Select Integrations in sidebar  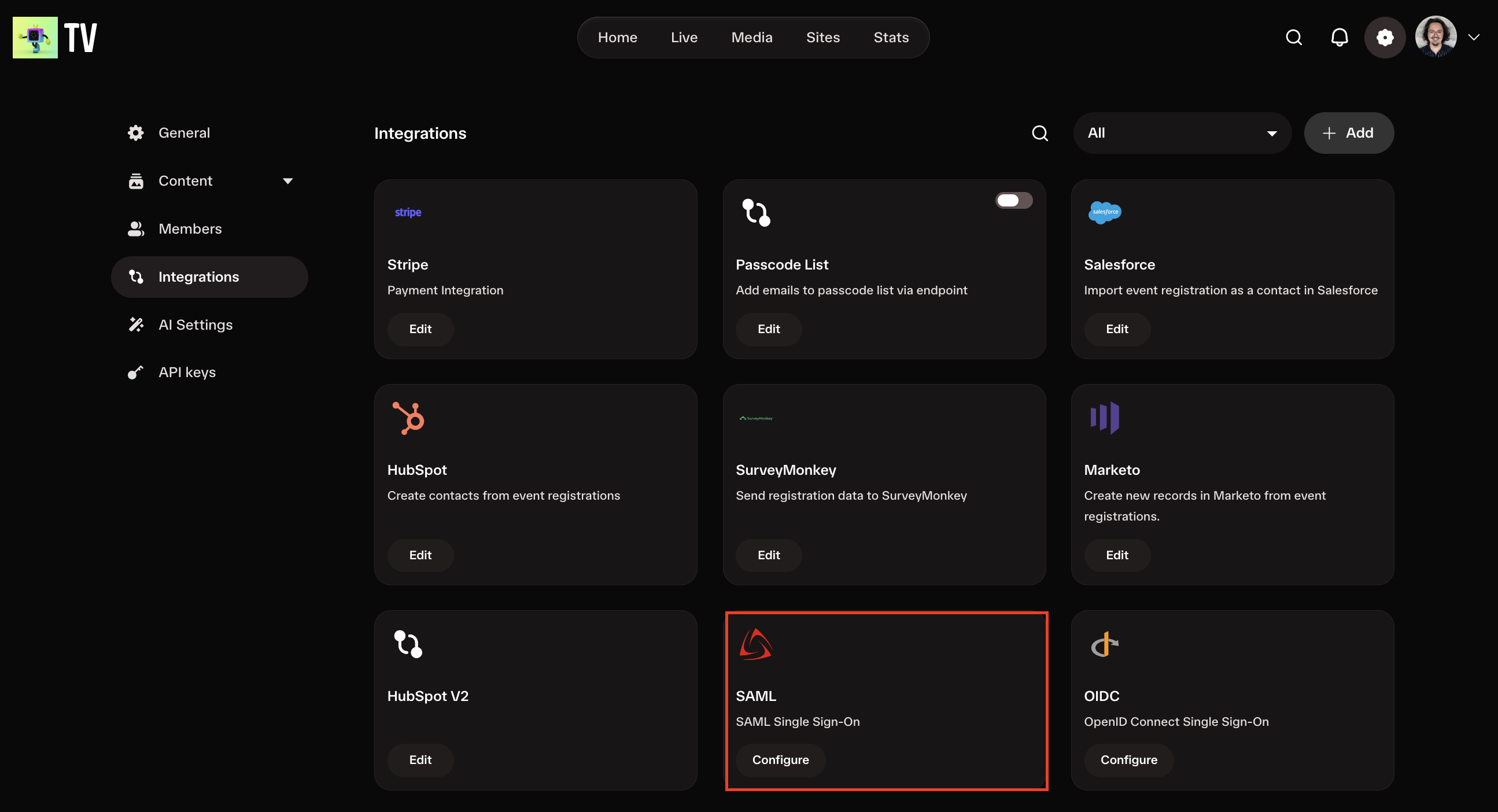pyautogui.click(x=209, y=277)
